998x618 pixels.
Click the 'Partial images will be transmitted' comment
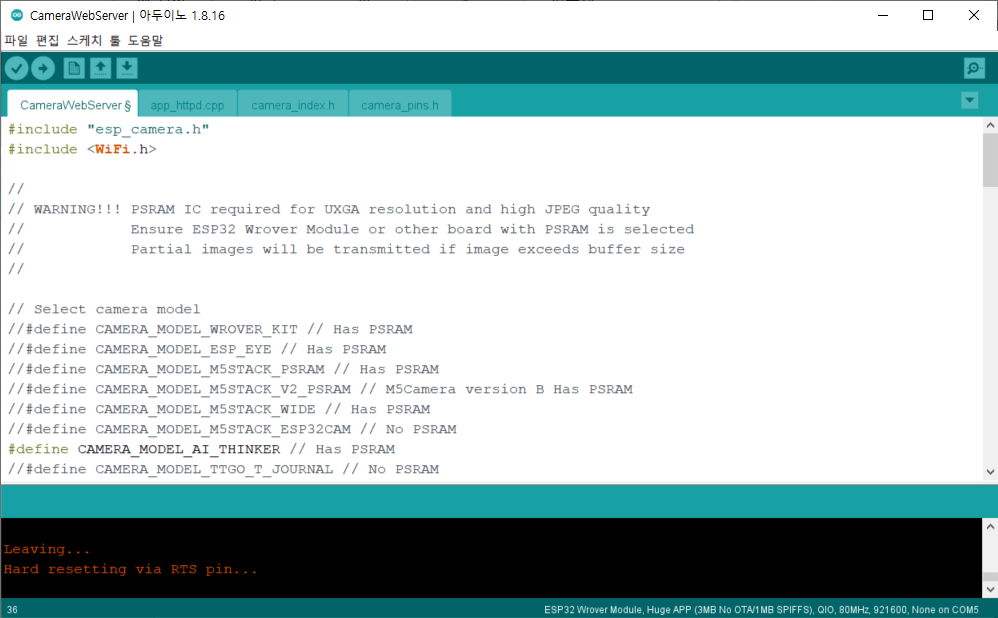[x=346, y=249]
